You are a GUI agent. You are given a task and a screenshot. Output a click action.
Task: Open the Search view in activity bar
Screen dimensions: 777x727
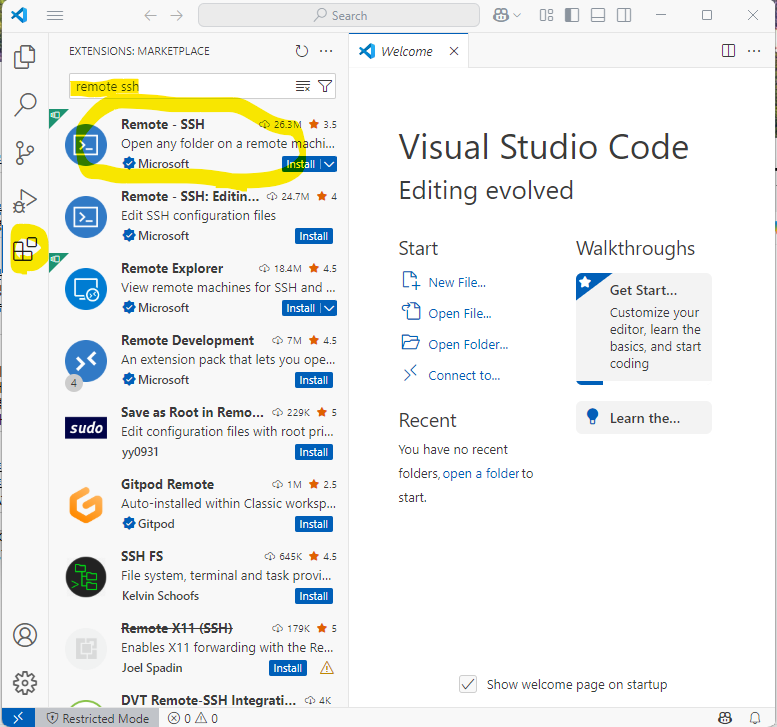(x=24, y=105)
